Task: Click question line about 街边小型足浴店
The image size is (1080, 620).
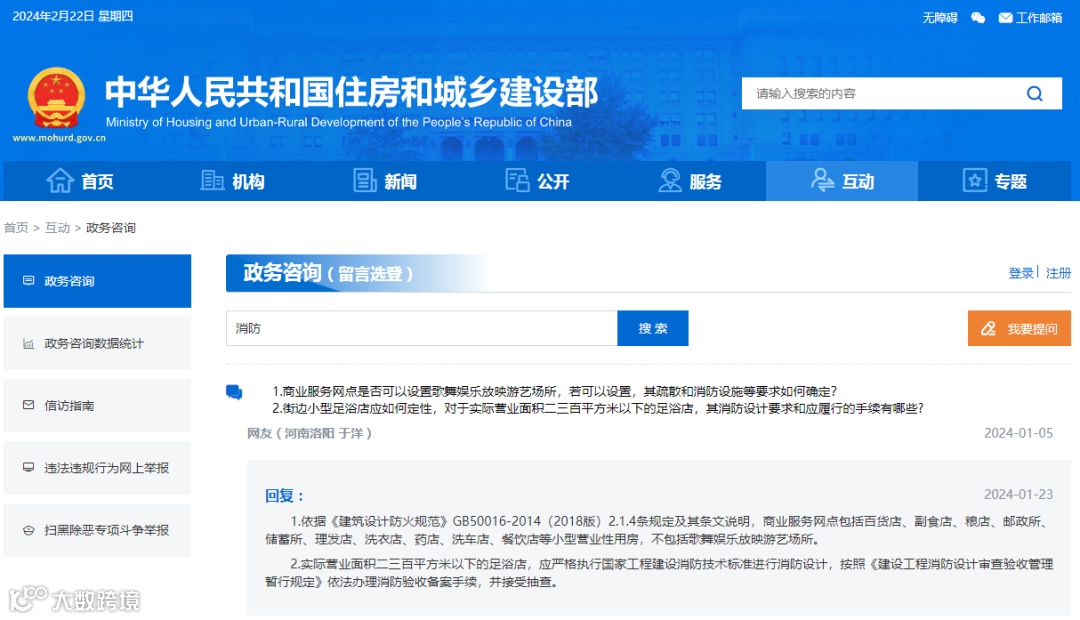Action: [x=598, y=409]
